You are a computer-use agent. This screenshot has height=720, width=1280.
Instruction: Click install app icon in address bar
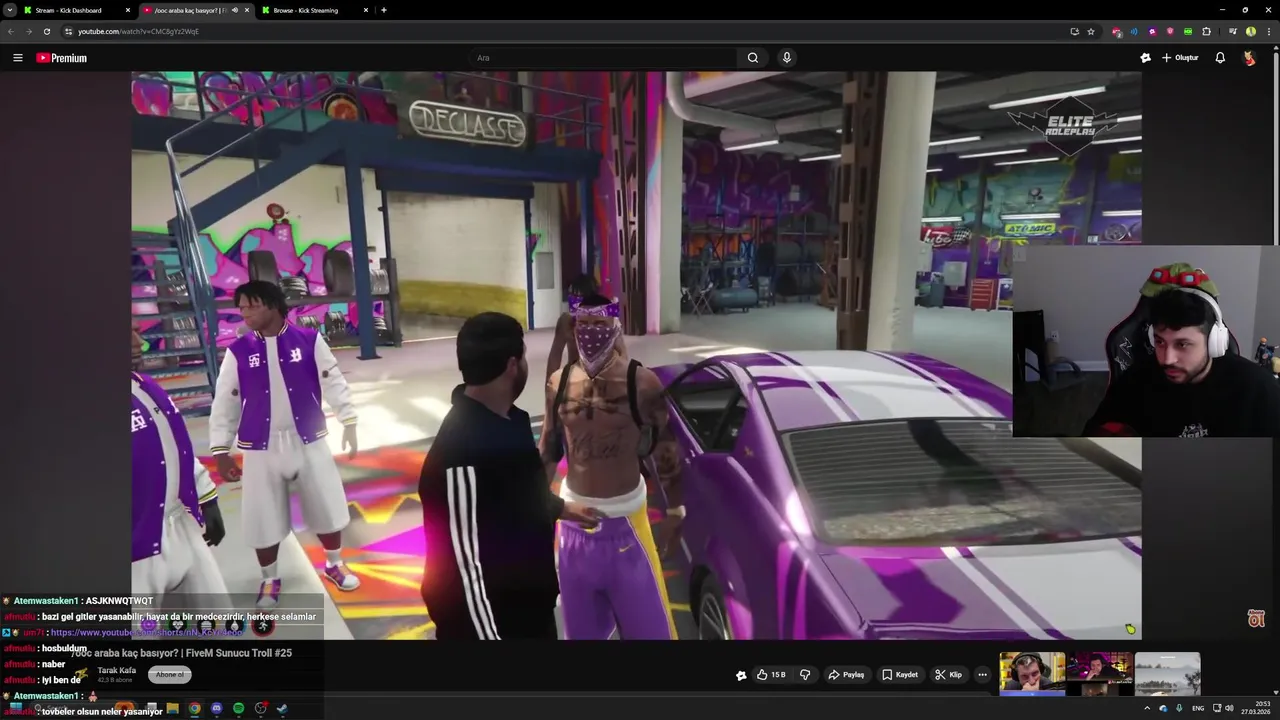point(1075,31)
